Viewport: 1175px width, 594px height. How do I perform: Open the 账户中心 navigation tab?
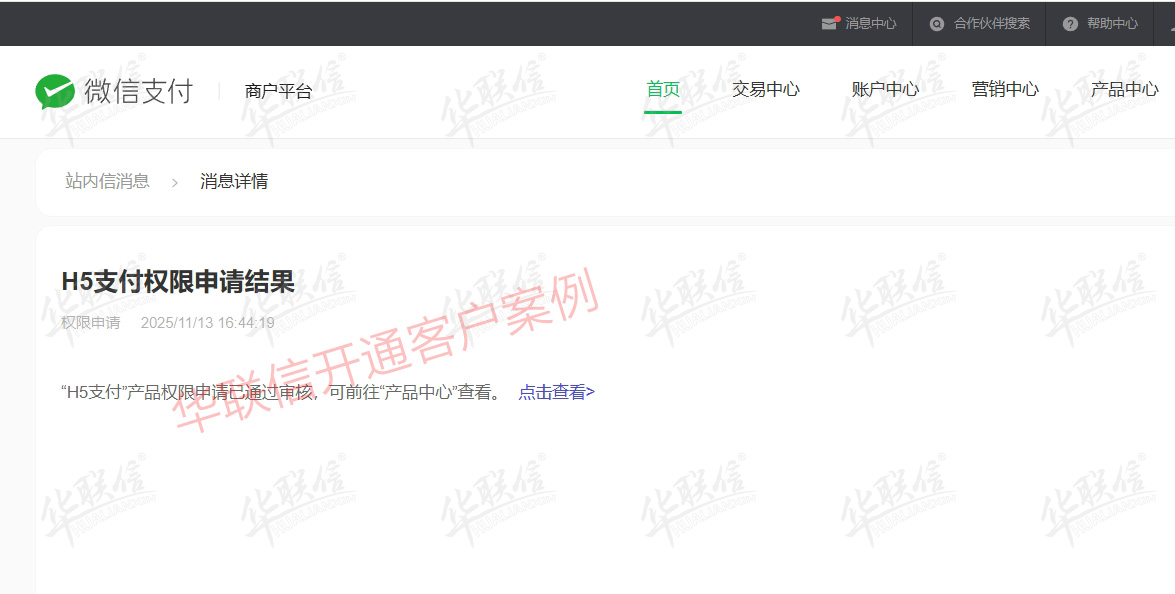pos(885,89)
